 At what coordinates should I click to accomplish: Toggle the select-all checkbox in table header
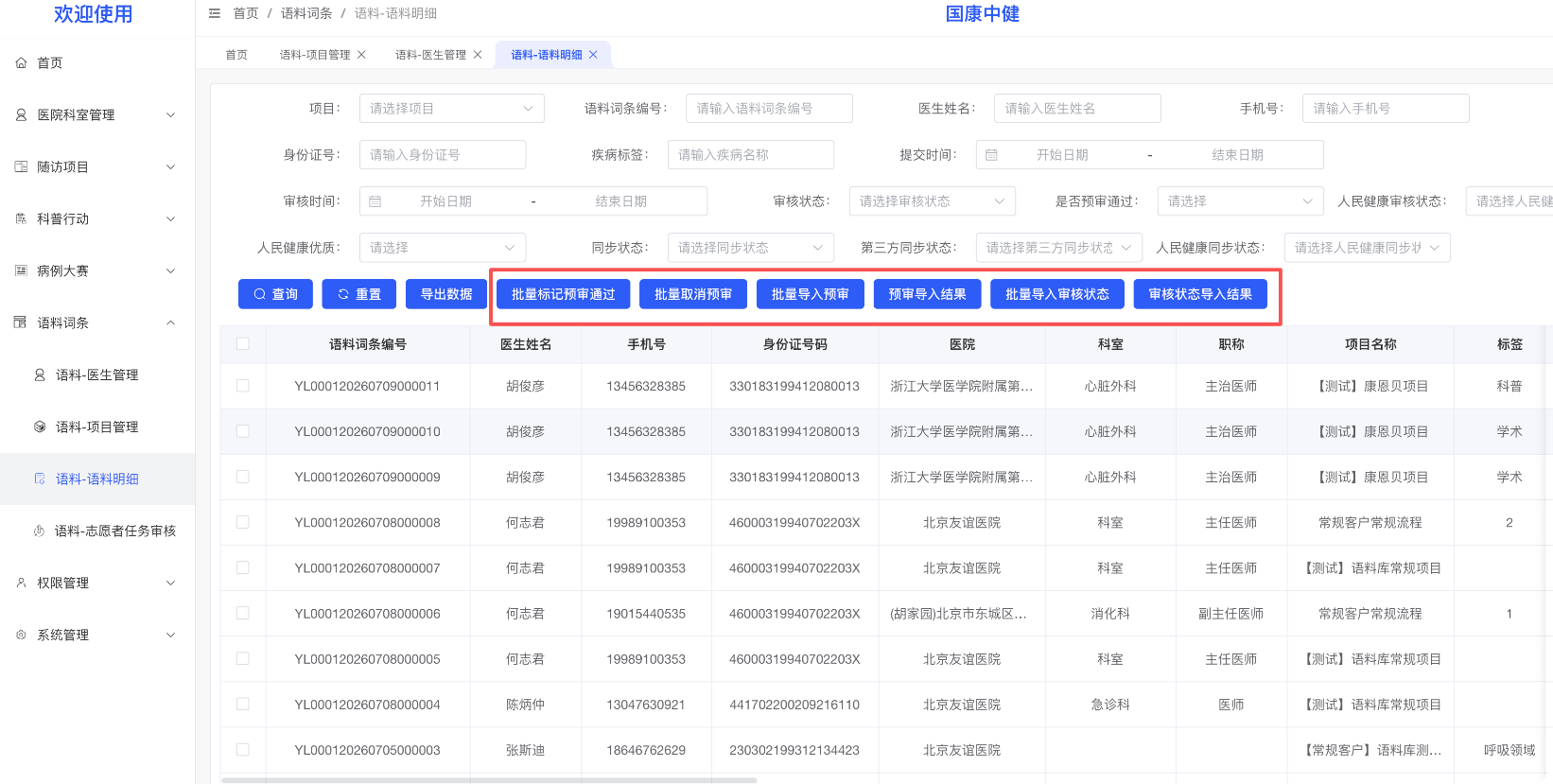243,344
